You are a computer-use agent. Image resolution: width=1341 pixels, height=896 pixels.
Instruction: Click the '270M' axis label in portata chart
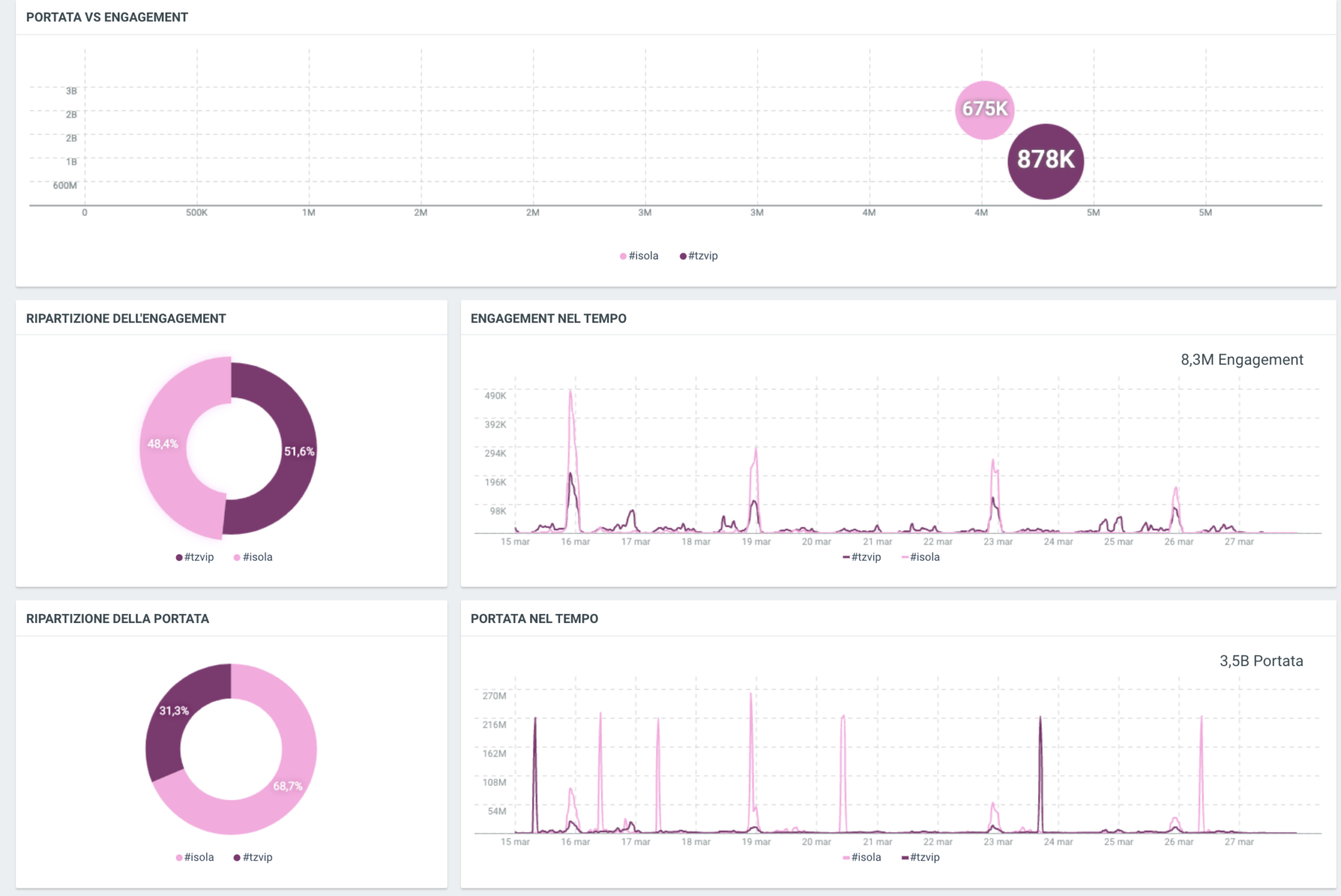click(x=494, y=696)
